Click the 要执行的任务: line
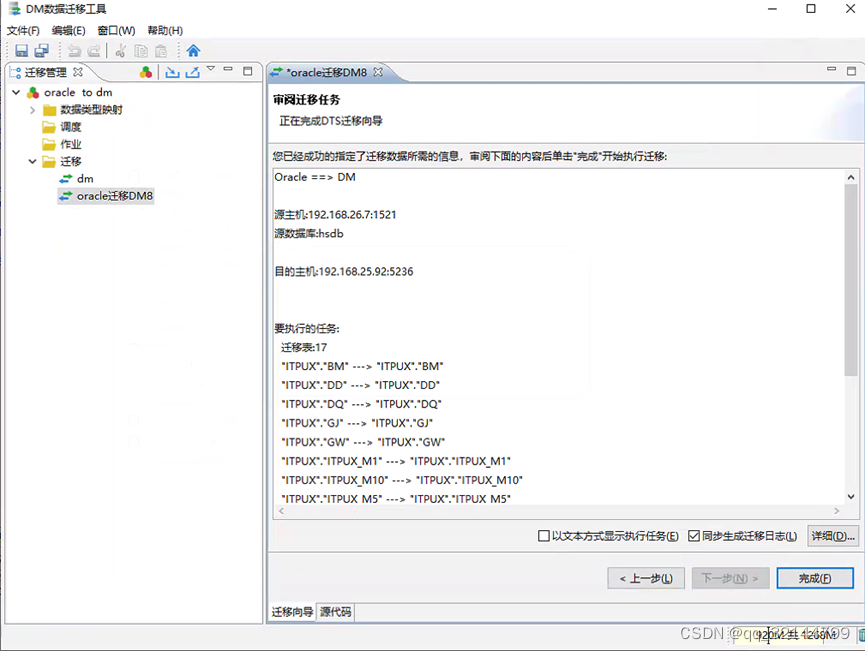865x651 pixels. (x=307, y=329)
